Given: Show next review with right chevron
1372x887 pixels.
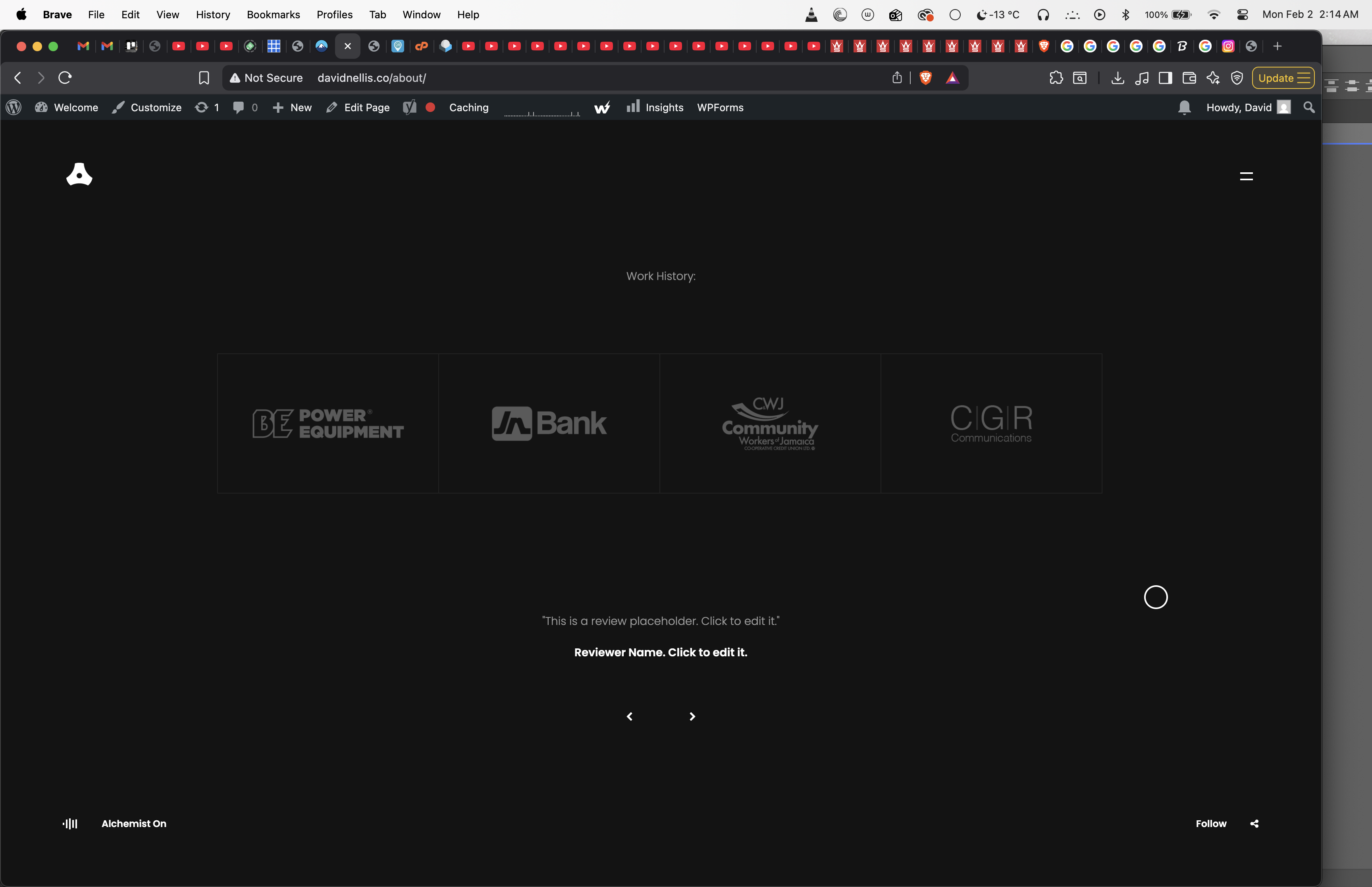Looking at the screenshot, I should pos(692,717).
